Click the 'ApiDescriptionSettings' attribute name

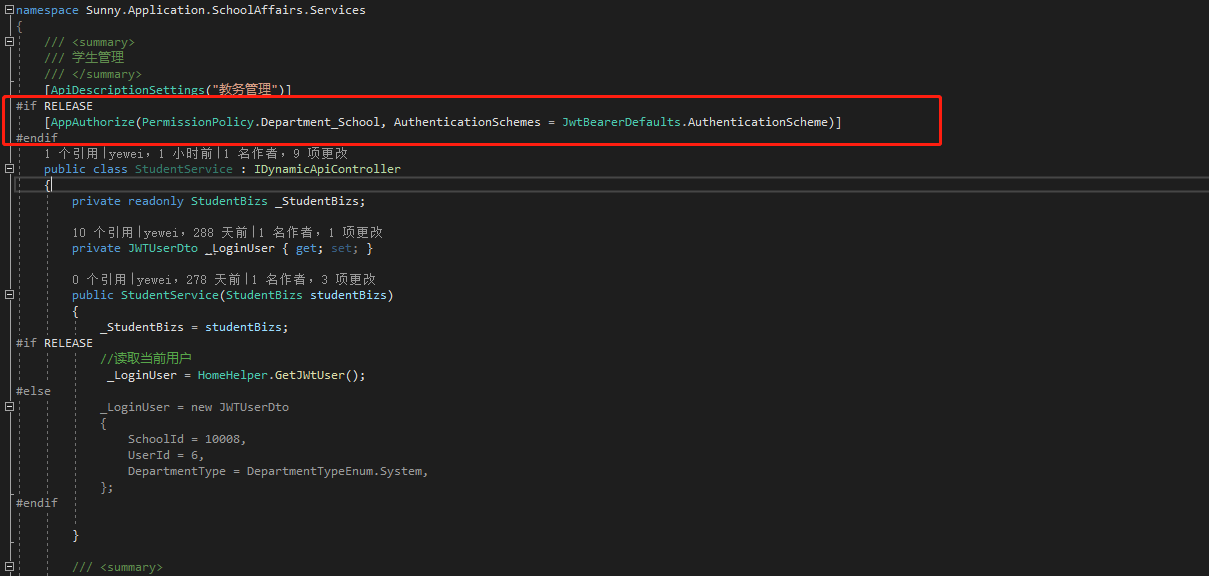pyautogui.click(x=128, y=90)
